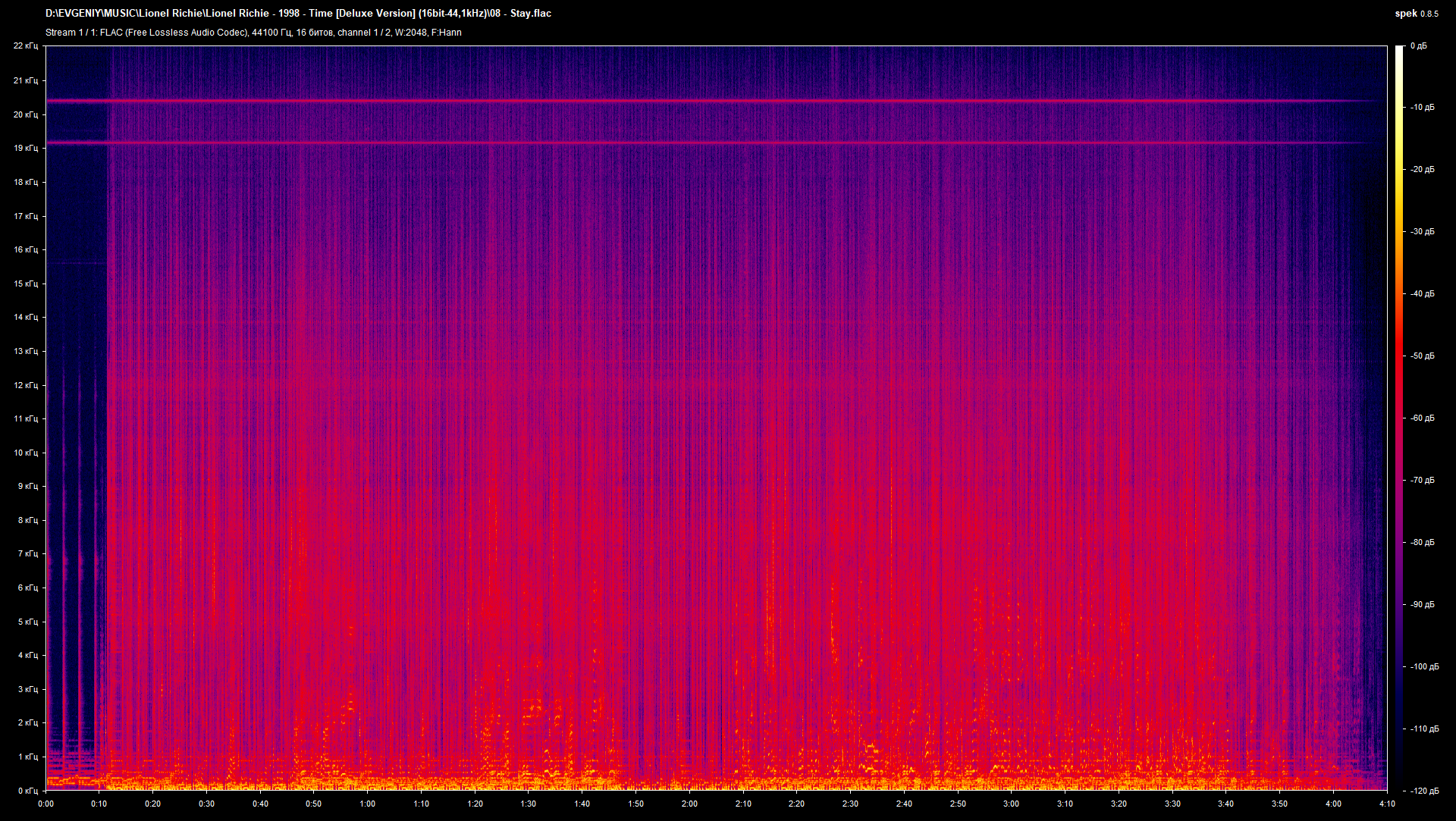Click the 8 кГц frequency axis label
The image size is (1456, 821).
(27, 520)
